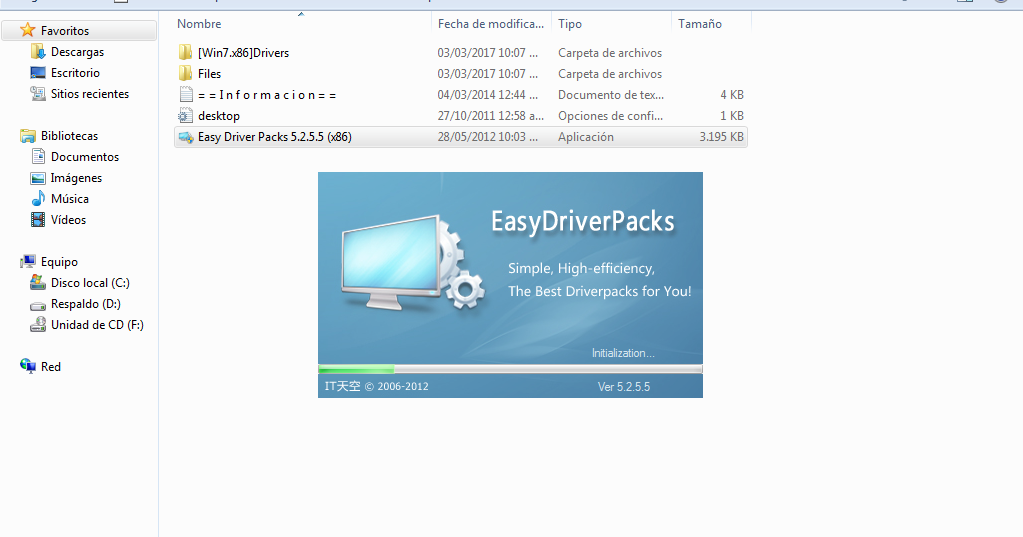
Task: Click the Descargas folder icon
Action: point(38,52)
